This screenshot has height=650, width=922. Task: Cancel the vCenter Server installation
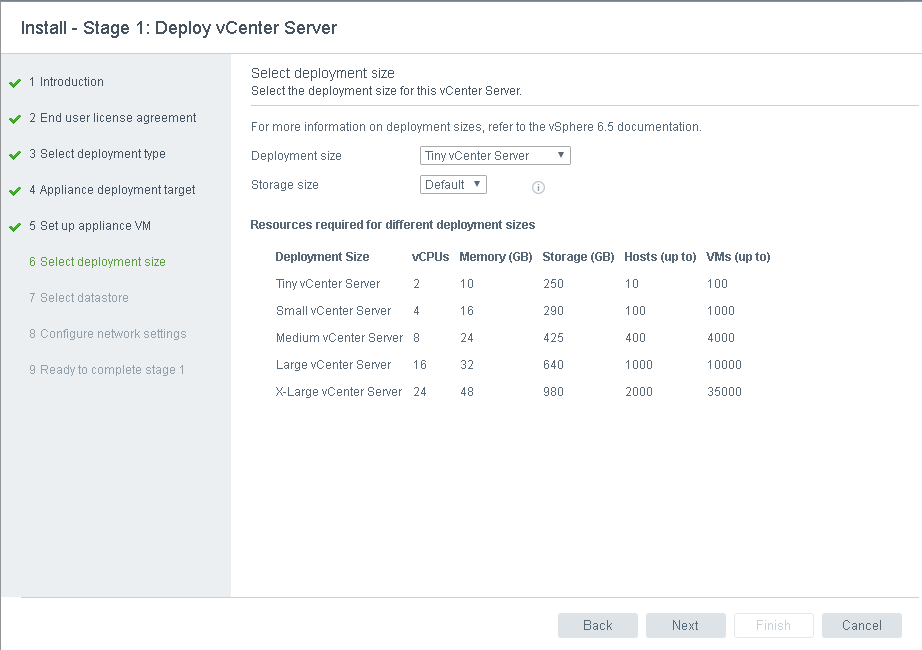click(861, 625)
